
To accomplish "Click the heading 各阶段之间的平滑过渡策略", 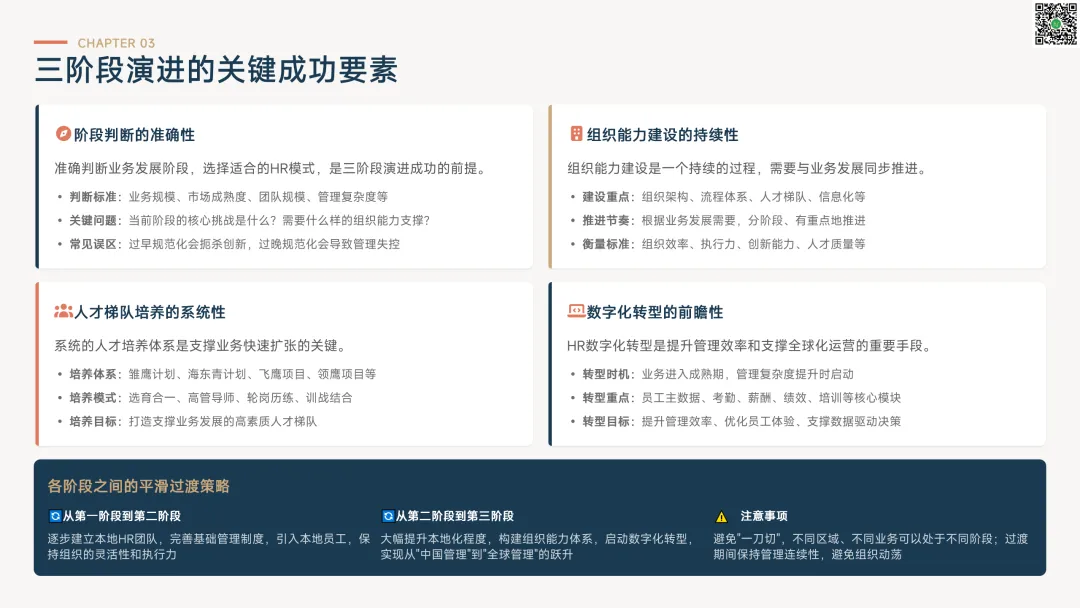I will pyautogui.click(x=138, y=486).
